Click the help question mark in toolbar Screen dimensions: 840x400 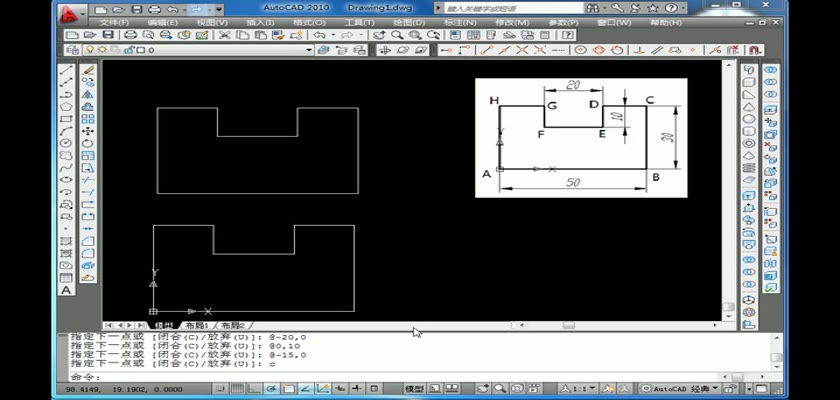click(x=568, y=35)
